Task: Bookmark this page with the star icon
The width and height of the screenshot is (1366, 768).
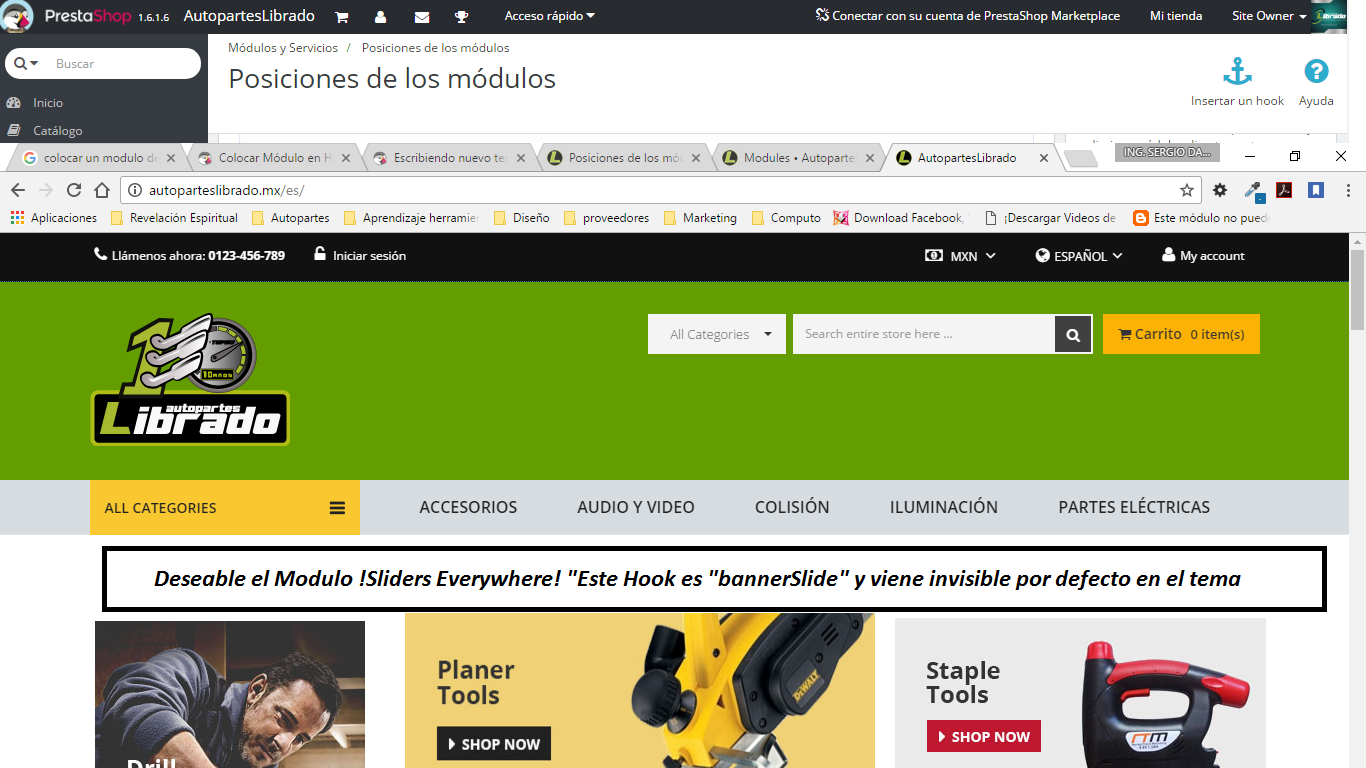Action: [1187, 190]
